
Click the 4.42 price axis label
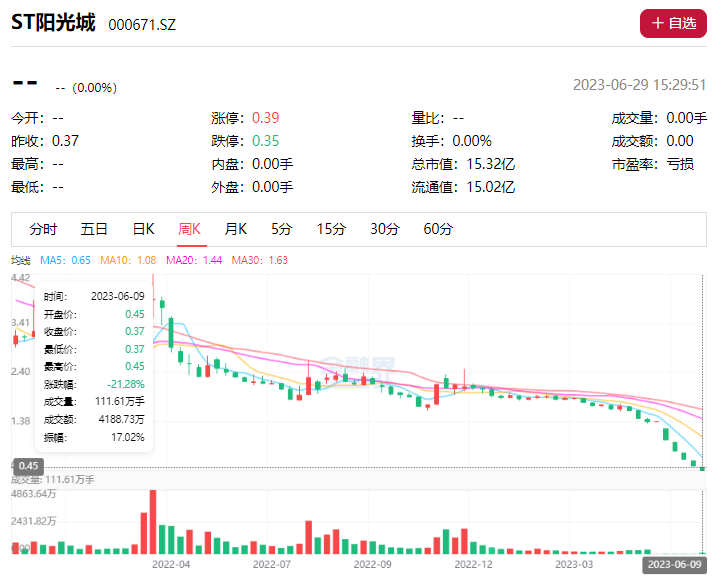tap(21, 278)
